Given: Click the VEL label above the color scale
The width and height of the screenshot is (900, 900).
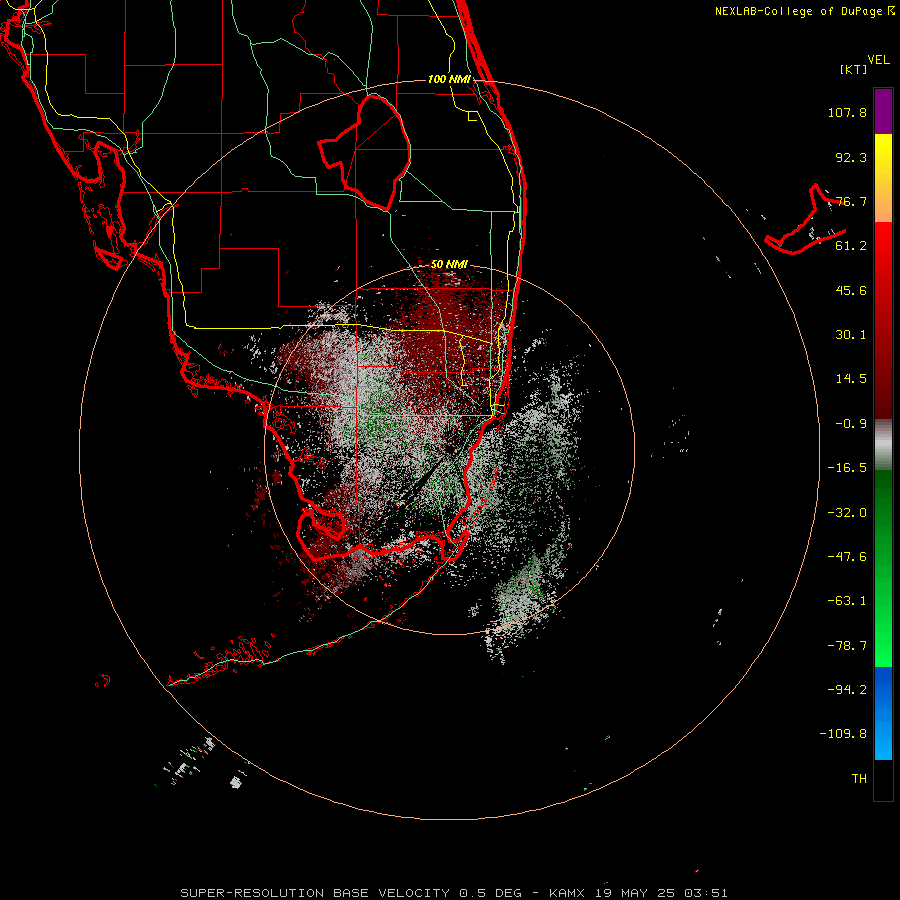Looking at the screenshot, I should [878, 60].
